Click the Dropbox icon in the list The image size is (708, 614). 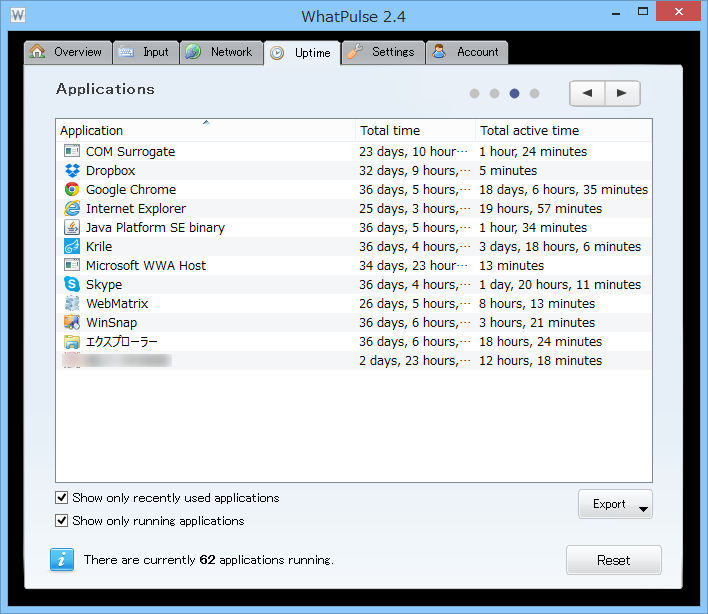point(72,170)
